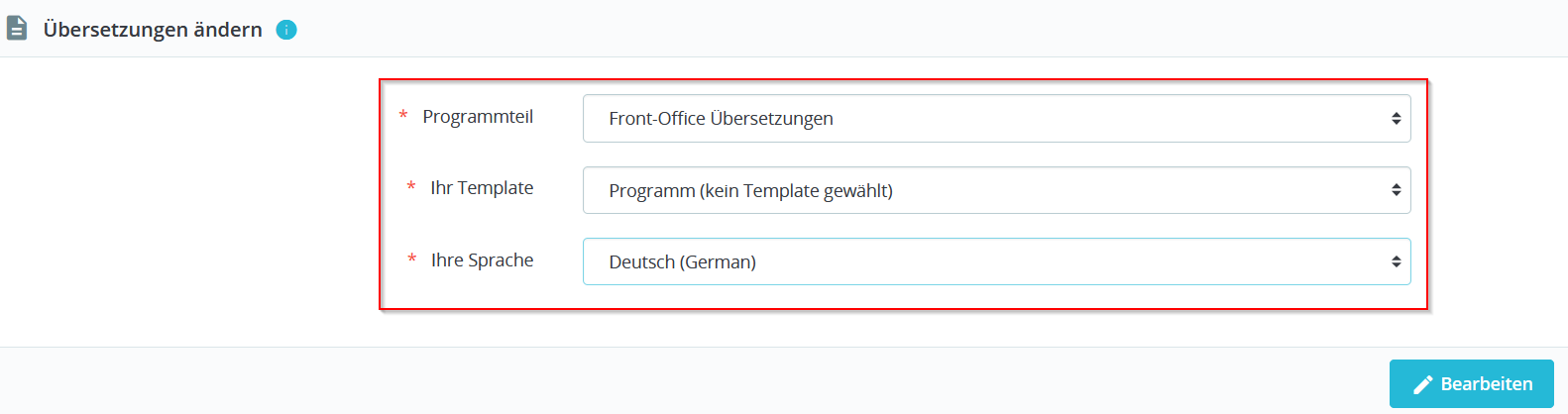Click the red asterisk beside Ihr Template
This screenshot has width=1568, height=414.
411,188
